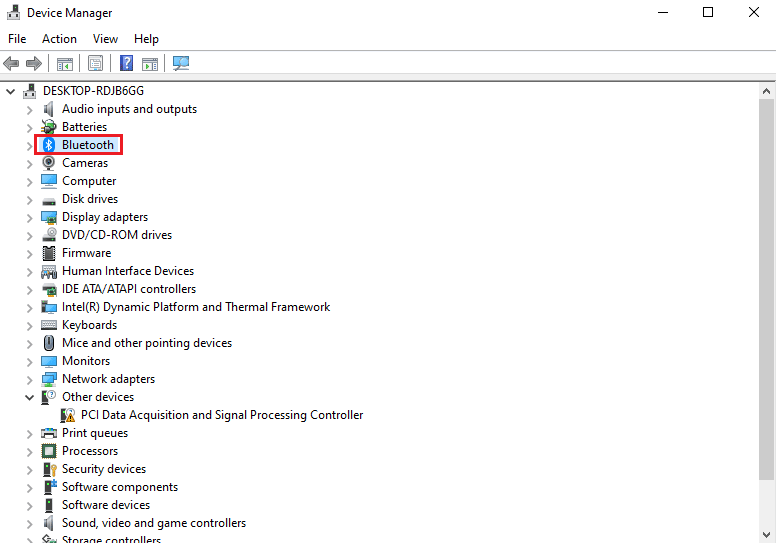This screenshot has width=776, height=543.
Task: Click the Human Interface Devices icon
Action: [x=48, y=271]
